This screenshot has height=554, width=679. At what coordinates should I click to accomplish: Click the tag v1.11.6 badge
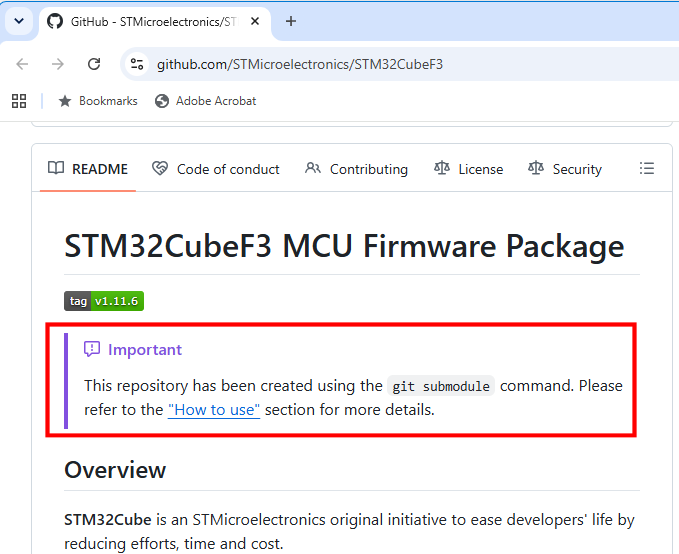[x=104, y=301]
